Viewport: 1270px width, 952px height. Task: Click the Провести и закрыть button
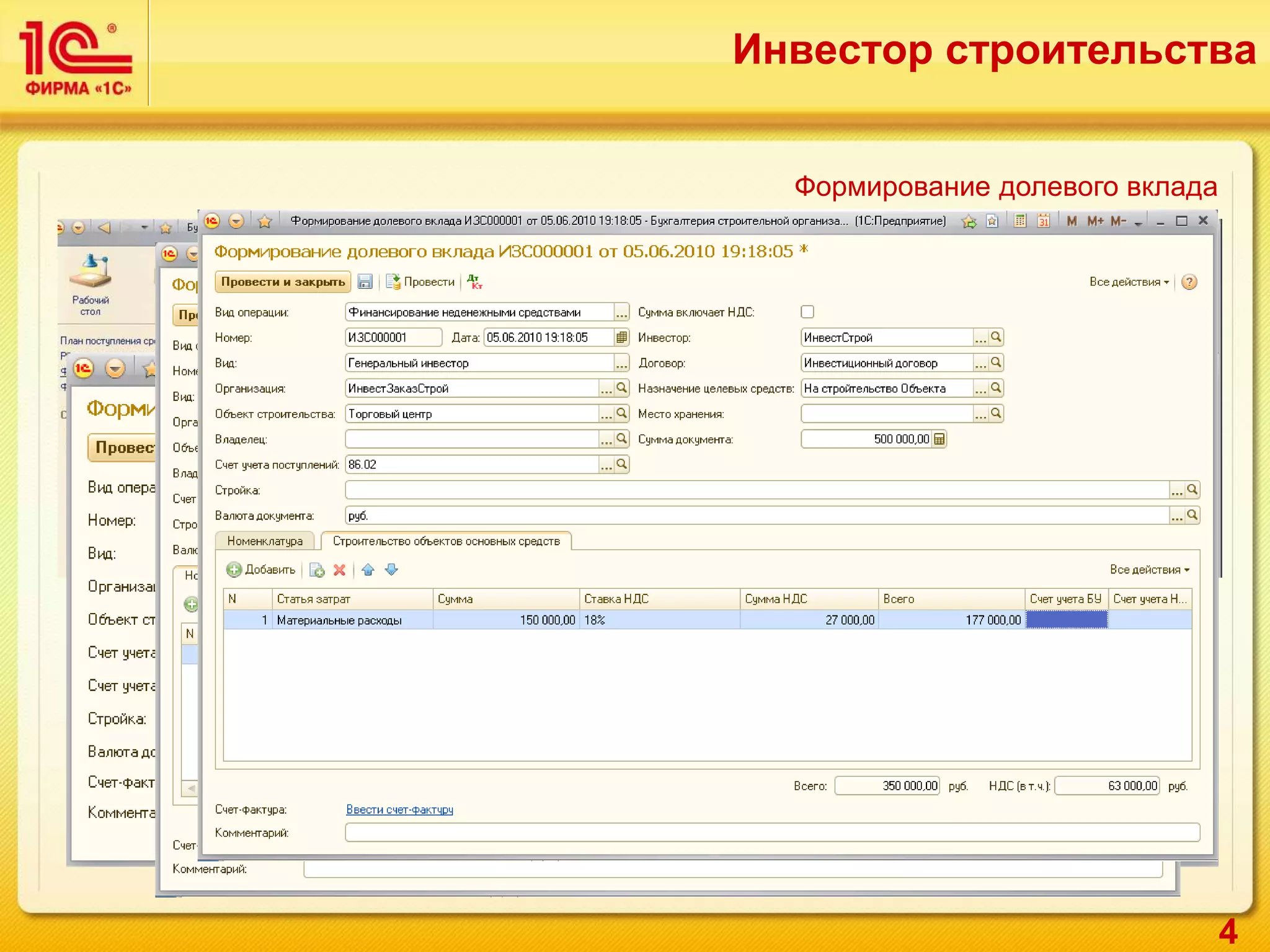[x=283, y=282]
